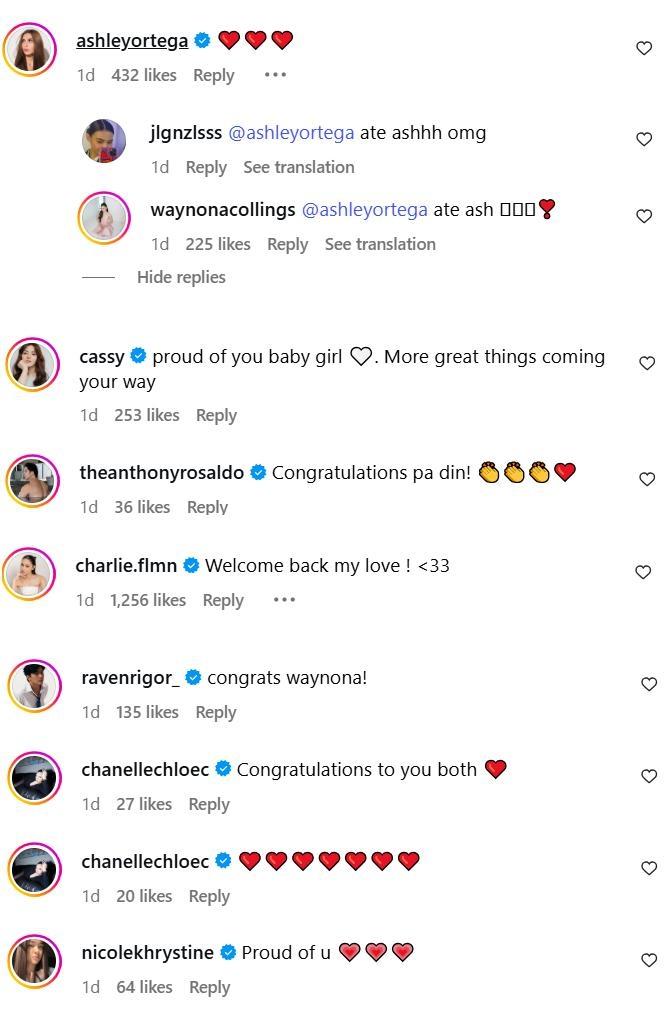
Task: Open more options on ashleyortega's comment
Action: point(275,75)
